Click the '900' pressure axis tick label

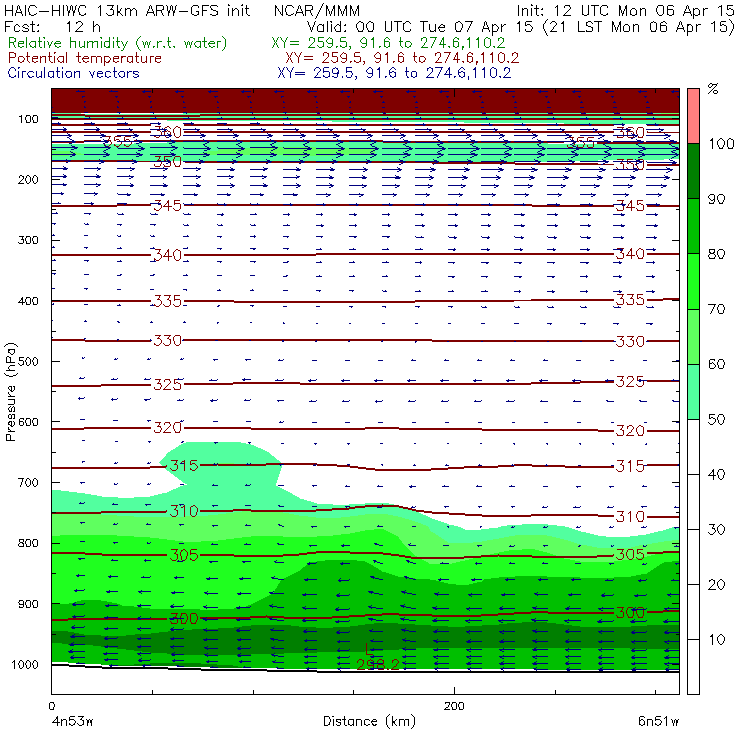click(28, 604)
